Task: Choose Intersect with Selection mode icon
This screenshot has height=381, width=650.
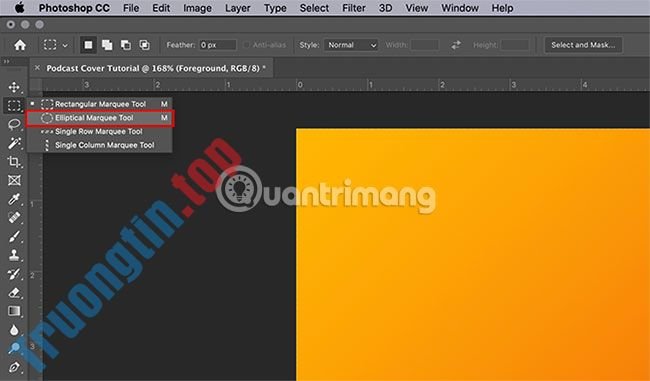Action: (144, 45)
